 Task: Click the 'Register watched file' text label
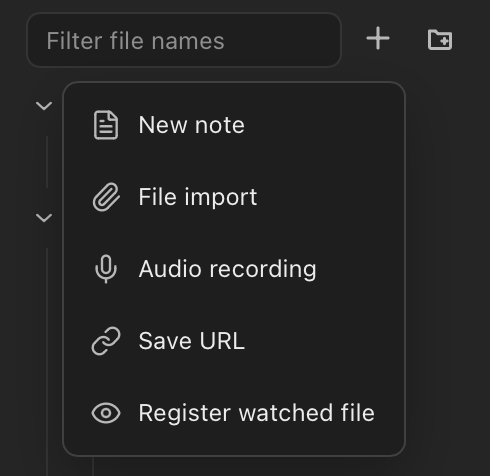click(257, 413)
